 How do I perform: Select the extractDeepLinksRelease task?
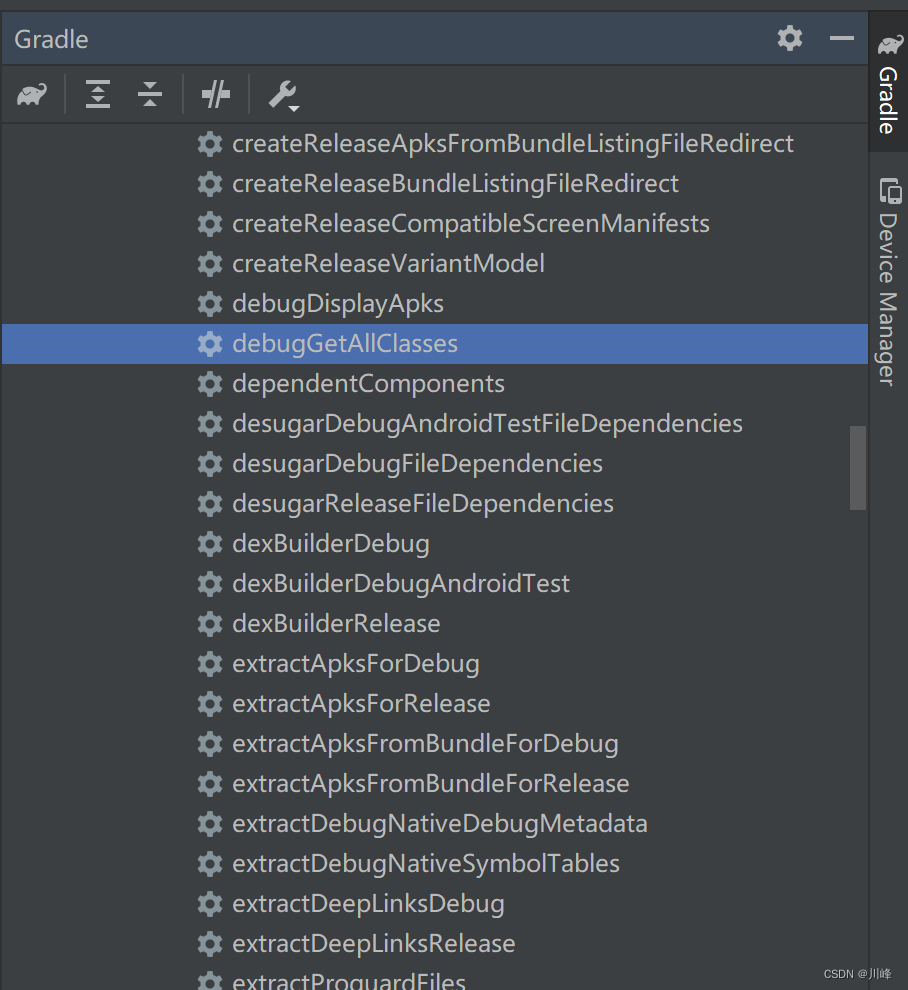(x=373, y=943)
